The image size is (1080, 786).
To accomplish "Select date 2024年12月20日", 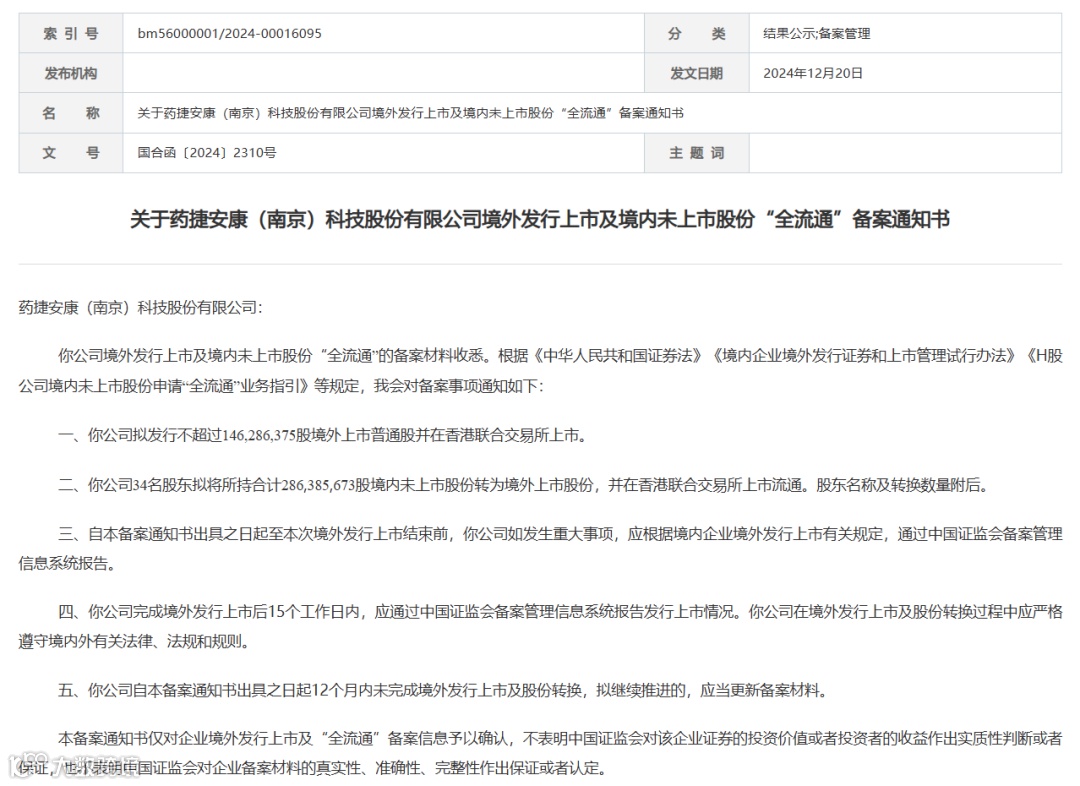I will (x=813, y=73).
